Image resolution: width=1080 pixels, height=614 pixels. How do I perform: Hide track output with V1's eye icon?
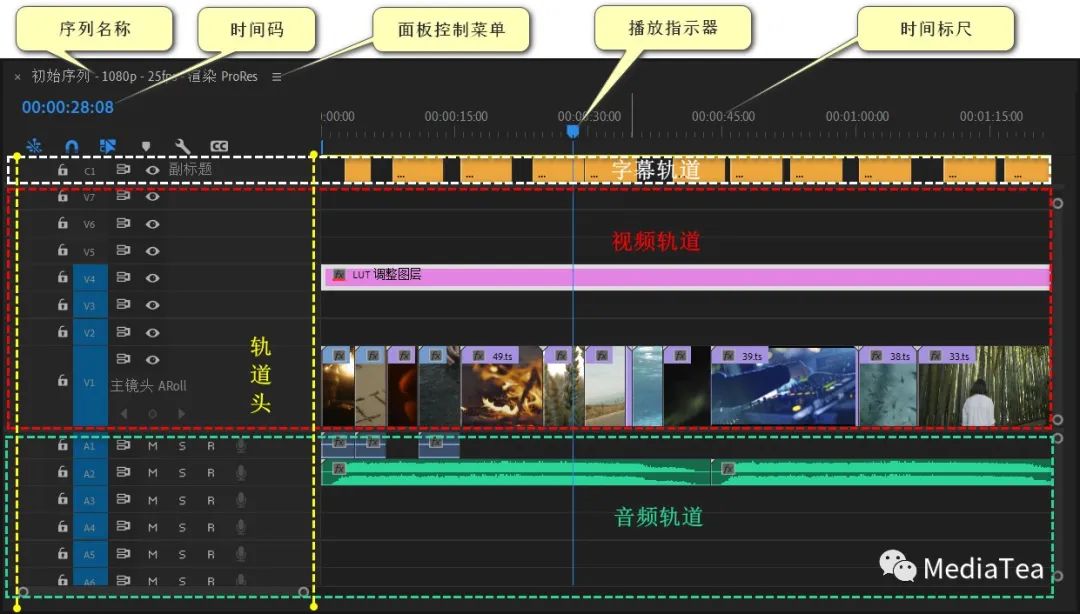click(151, 359)
